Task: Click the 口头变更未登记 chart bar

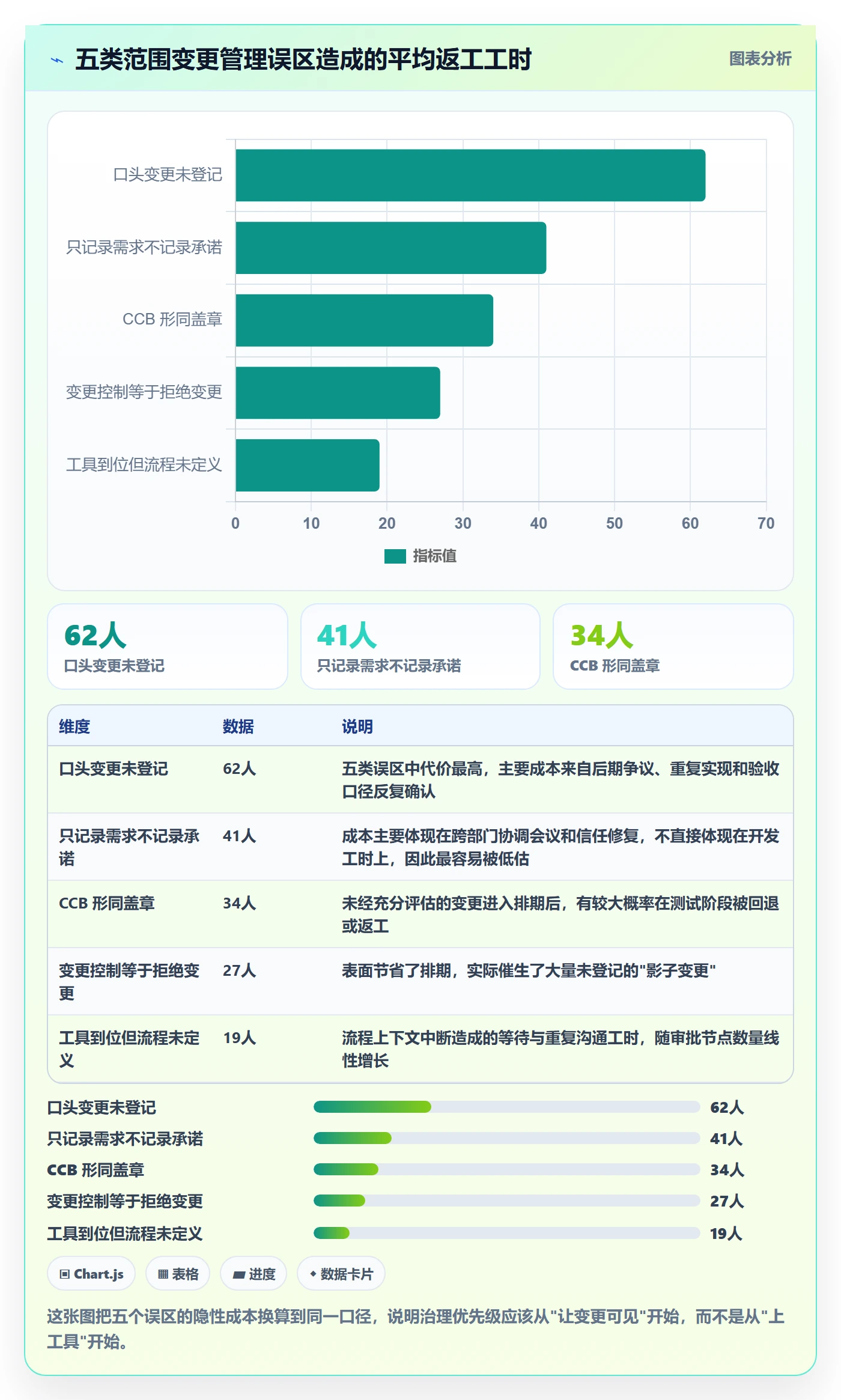Action: pyautogui.click(x=470, y=175)
